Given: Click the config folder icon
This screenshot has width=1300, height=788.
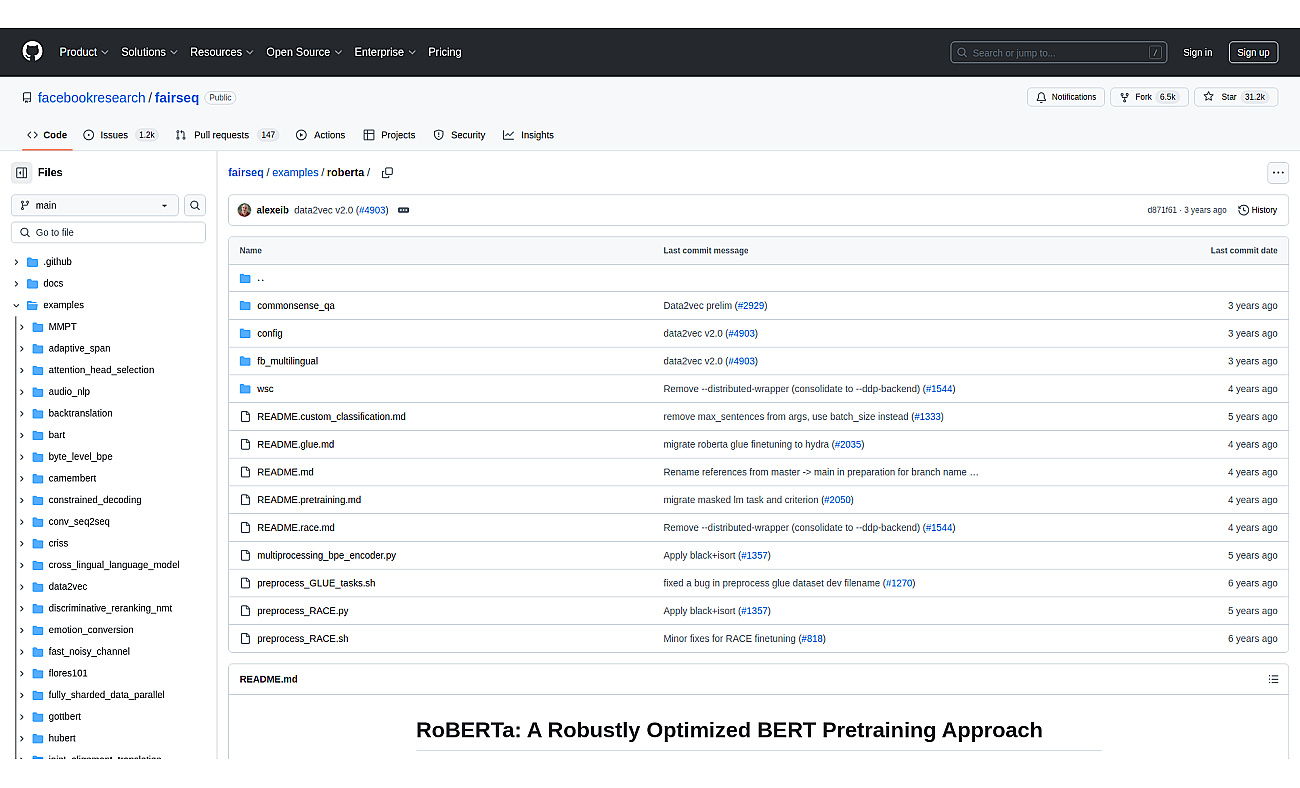Looking at the screenshot, I should pos(245,333).
